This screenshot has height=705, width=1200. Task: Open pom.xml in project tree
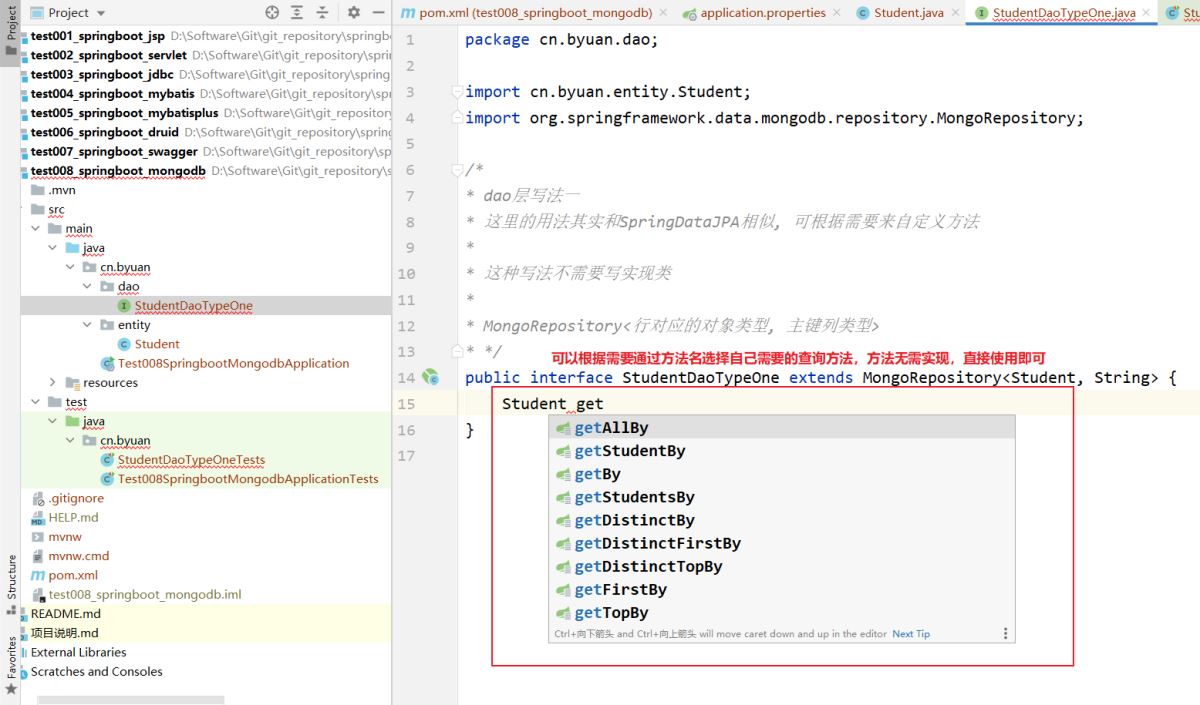pyautogui.click(x=73, y=575)
